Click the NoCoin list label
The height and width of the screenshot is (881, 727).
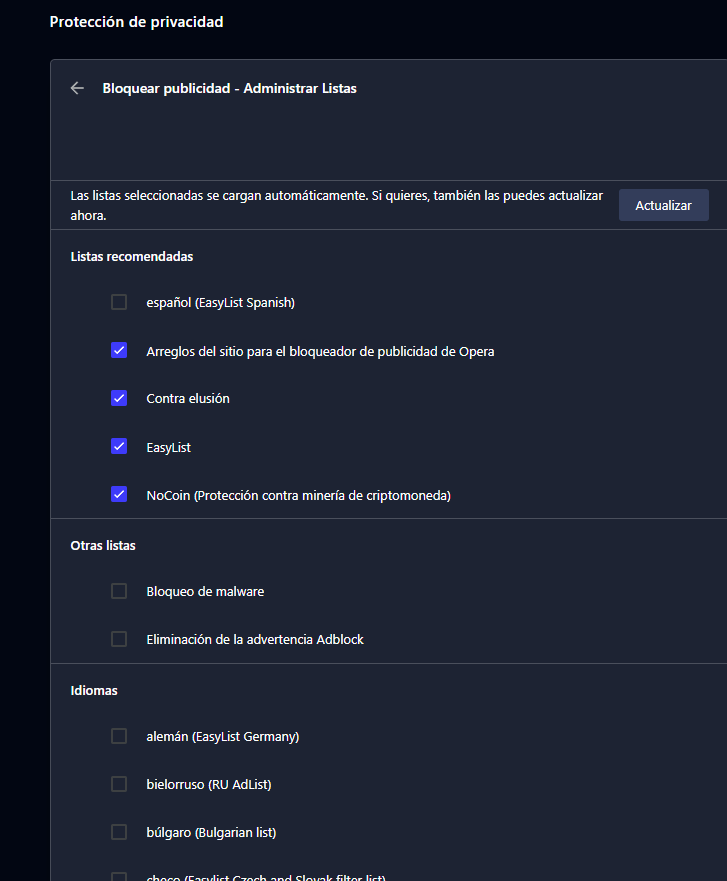(298, 496)
